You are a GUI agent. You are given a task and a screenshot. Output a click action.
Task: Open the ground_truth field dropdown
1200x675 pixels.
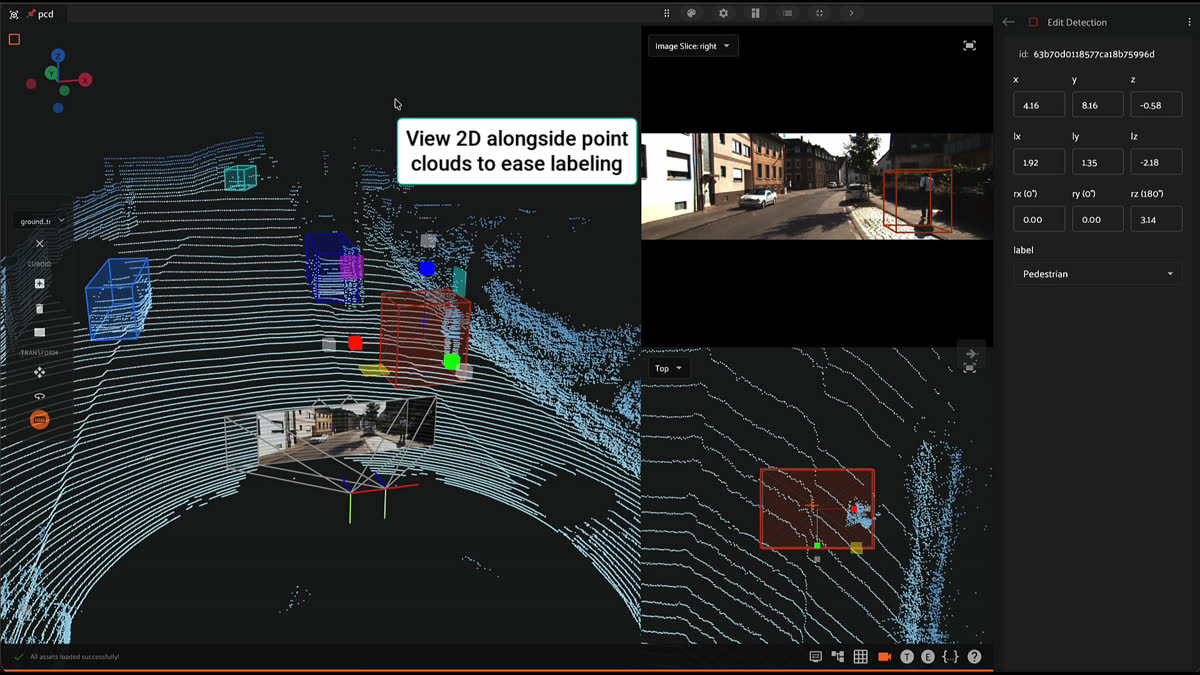[x=41, y=221]
